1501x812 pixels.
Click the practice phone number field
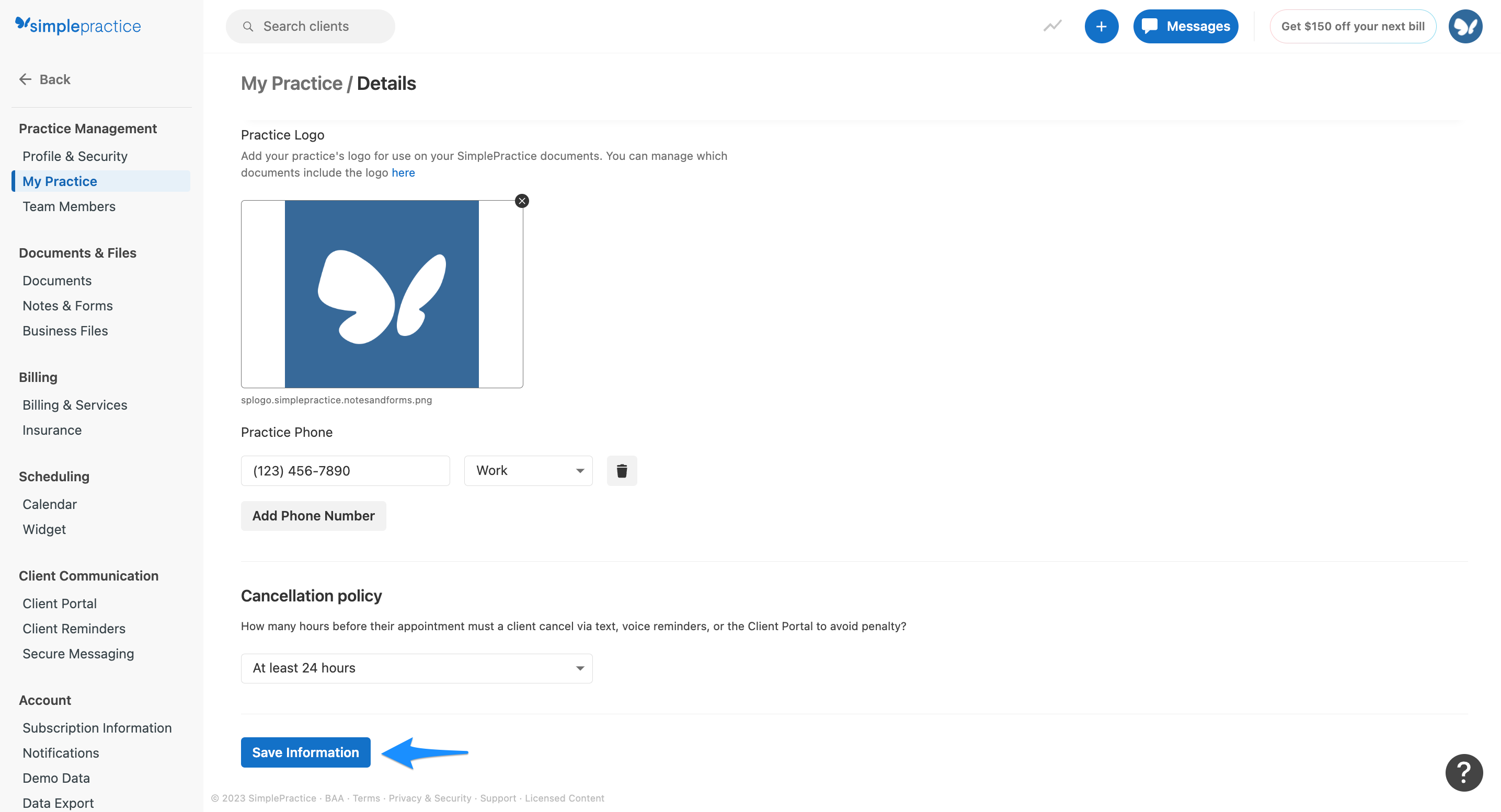click(345, 471)
